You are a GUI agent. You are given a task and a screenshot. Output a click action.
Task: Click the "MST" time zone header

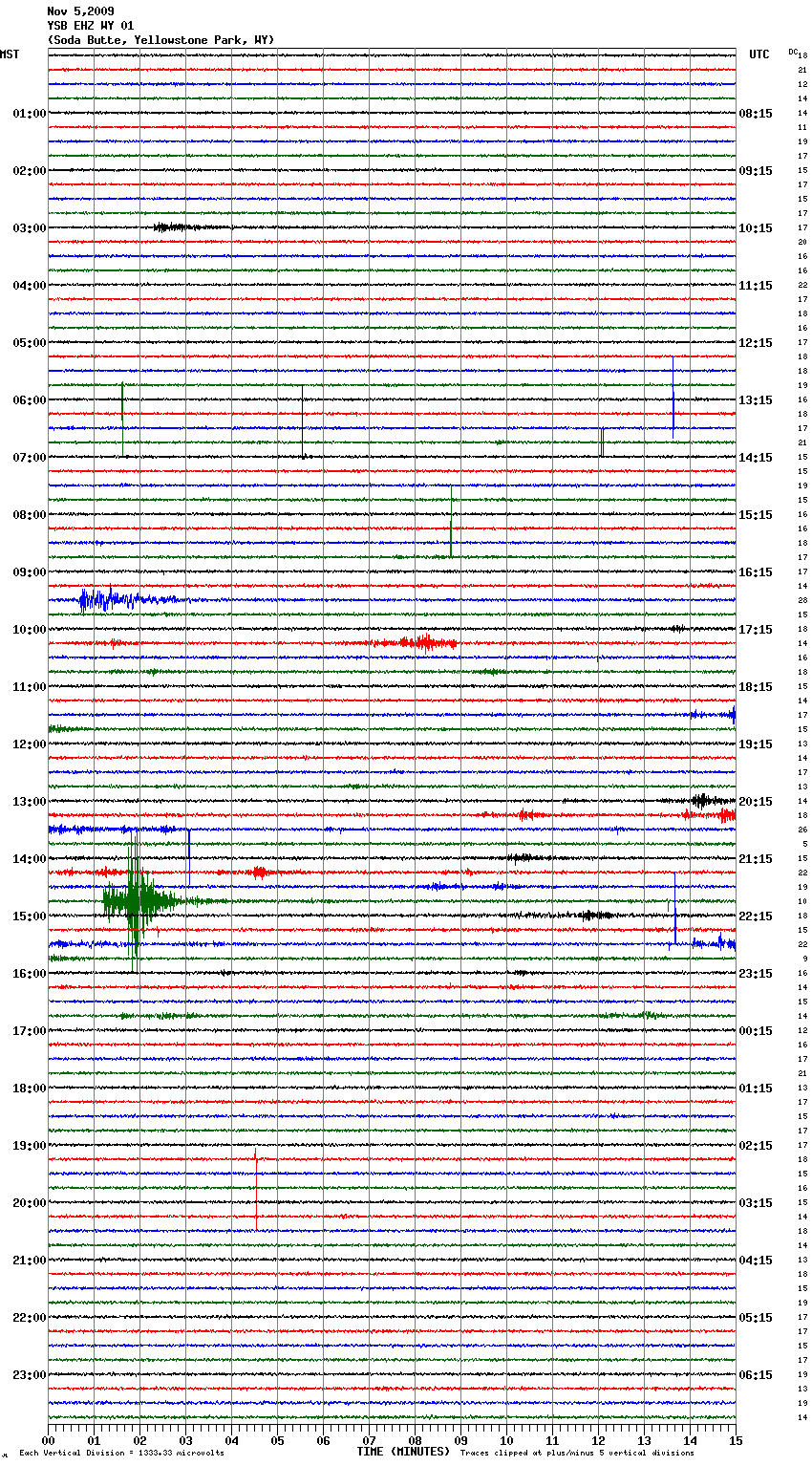(10, 54)
